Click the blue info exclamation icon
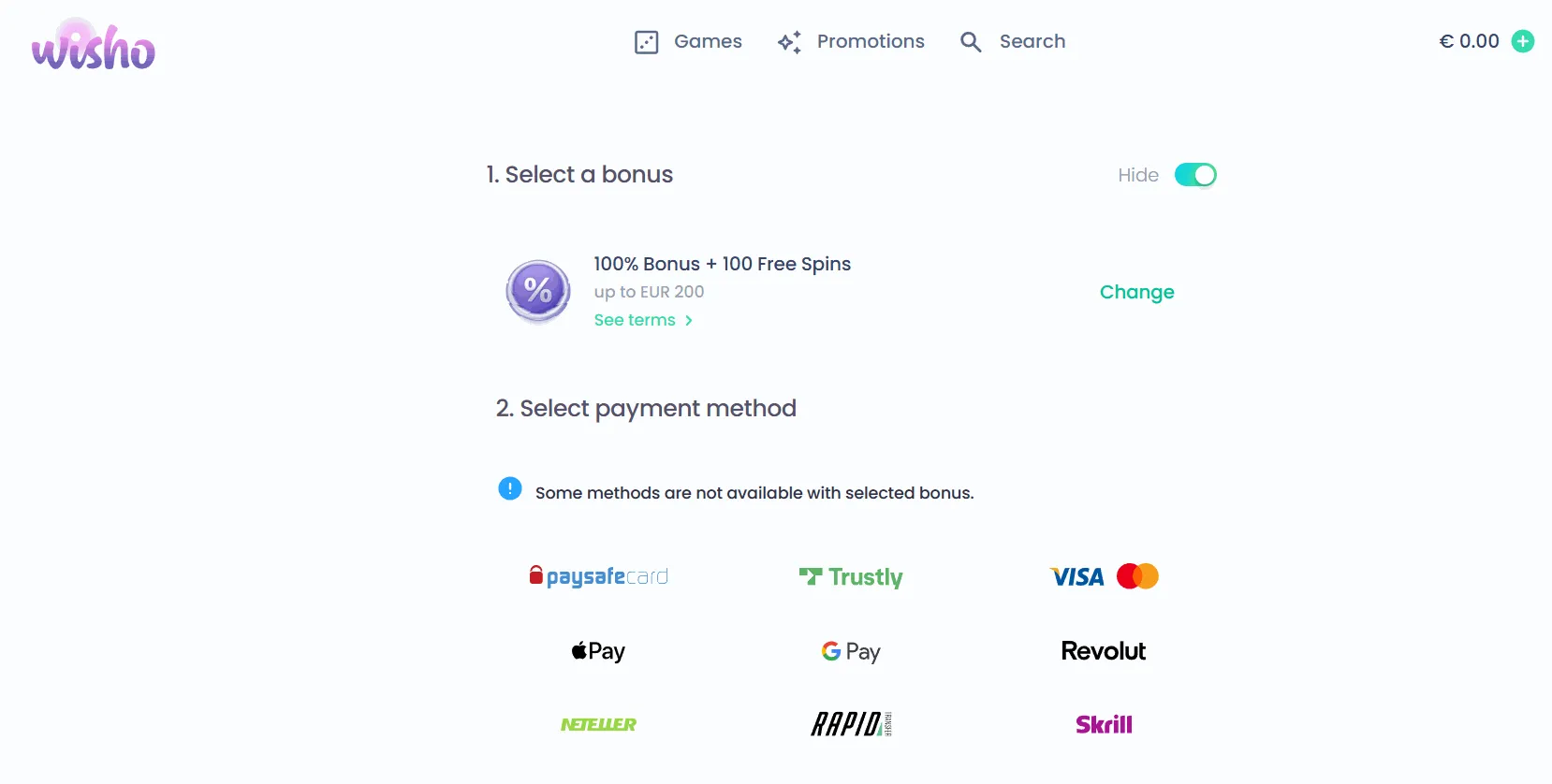The width and height of the screenshot is (1552, 784). (x=510, y=488)
